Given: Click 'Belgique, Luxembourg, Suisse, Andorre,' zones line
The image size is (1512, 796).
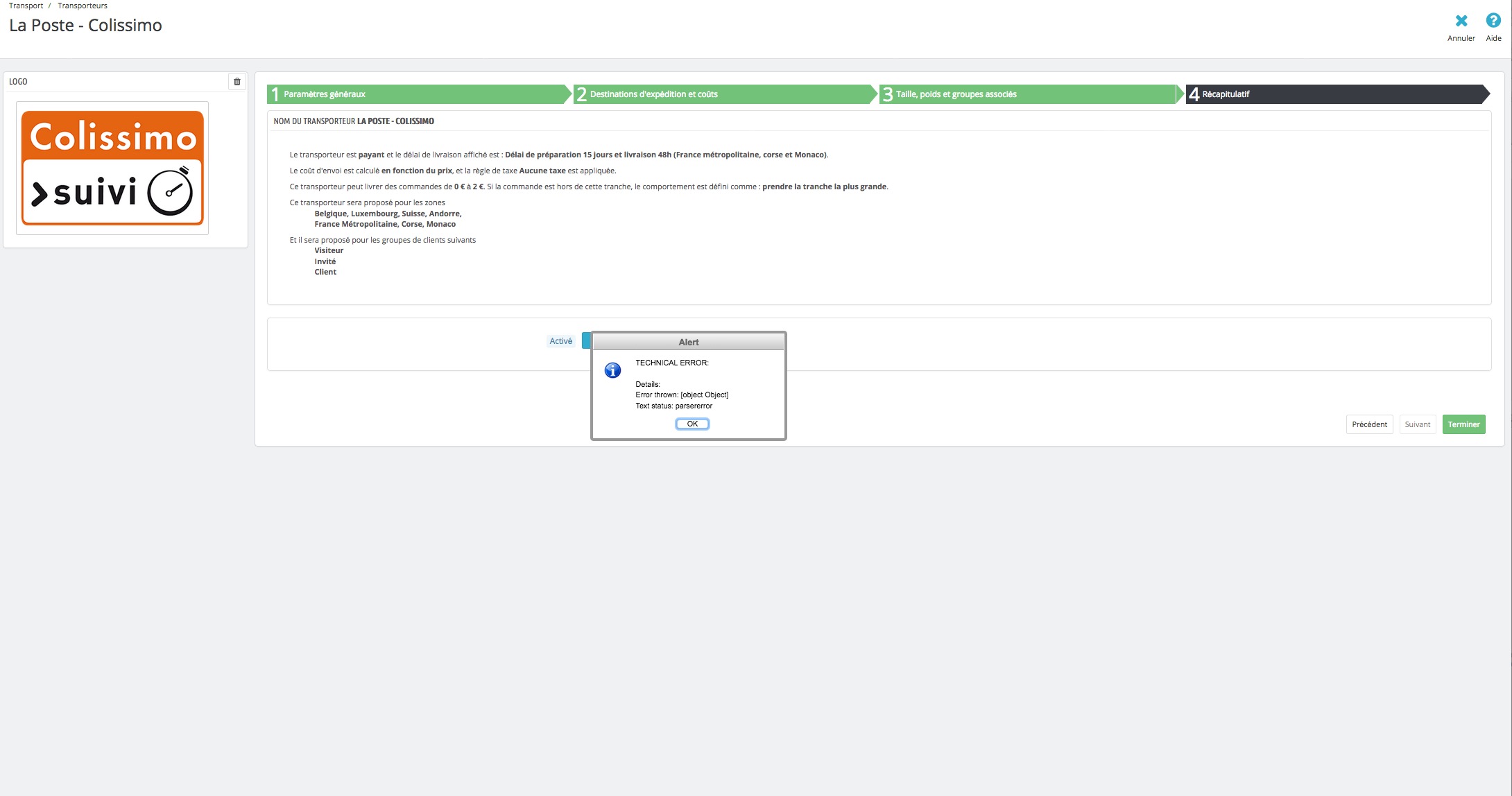Looking at the screenshot, I should [x=388, y=214].
